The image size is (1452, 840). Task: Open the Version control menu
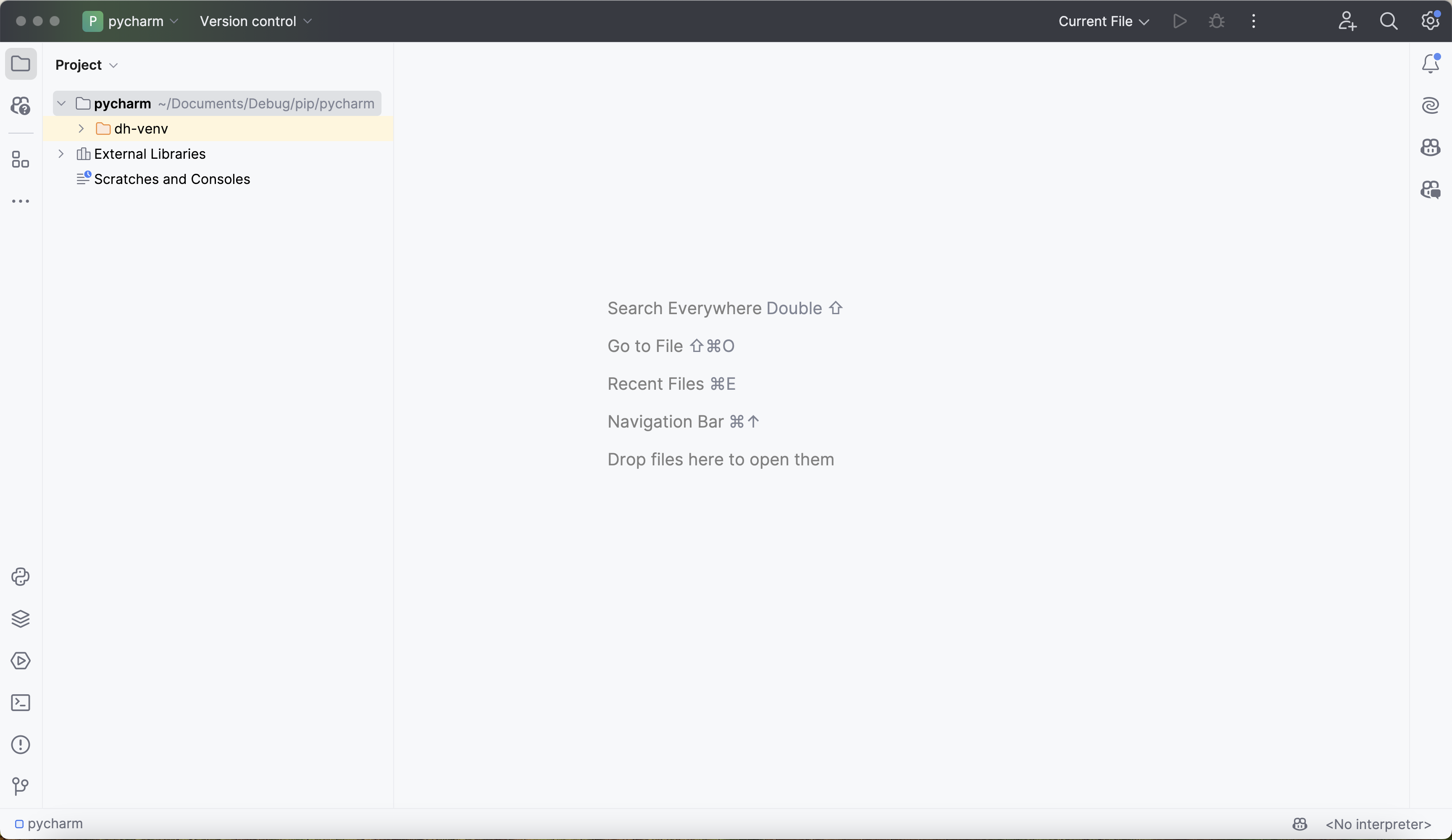(255, 21)
